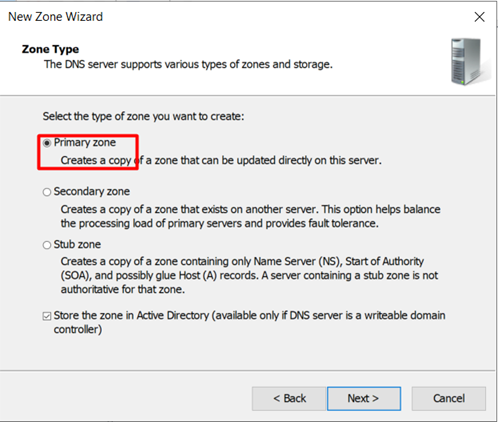Proceed with the Next > button
The image size is (498, 422).
364,398
